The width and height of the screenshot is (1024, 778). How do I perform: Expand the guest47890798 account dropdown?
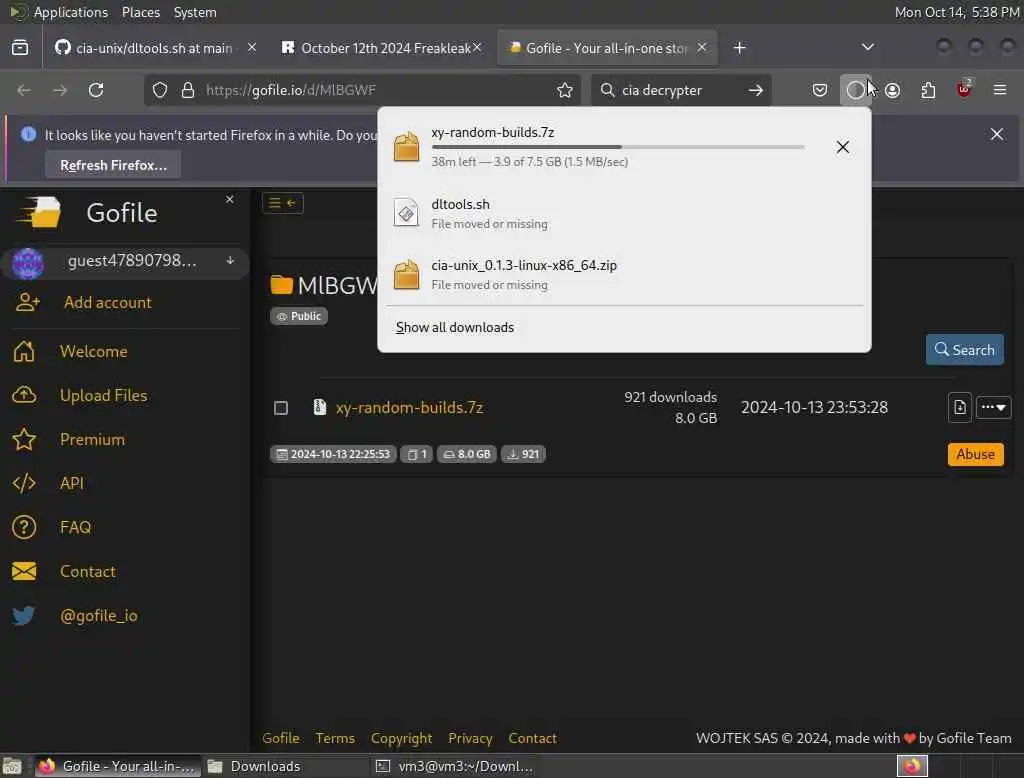pyautogui.click(x=231, y=261)
